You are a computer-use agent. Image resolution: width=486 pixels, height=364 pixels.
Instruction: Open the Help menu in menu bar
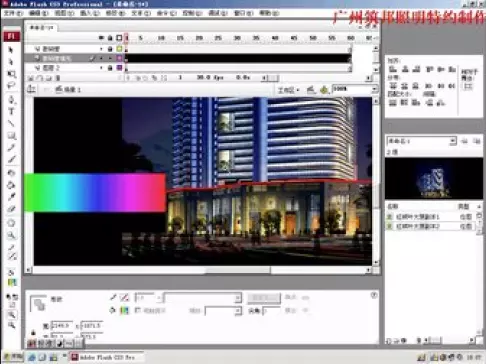click(x=269, y=13)
